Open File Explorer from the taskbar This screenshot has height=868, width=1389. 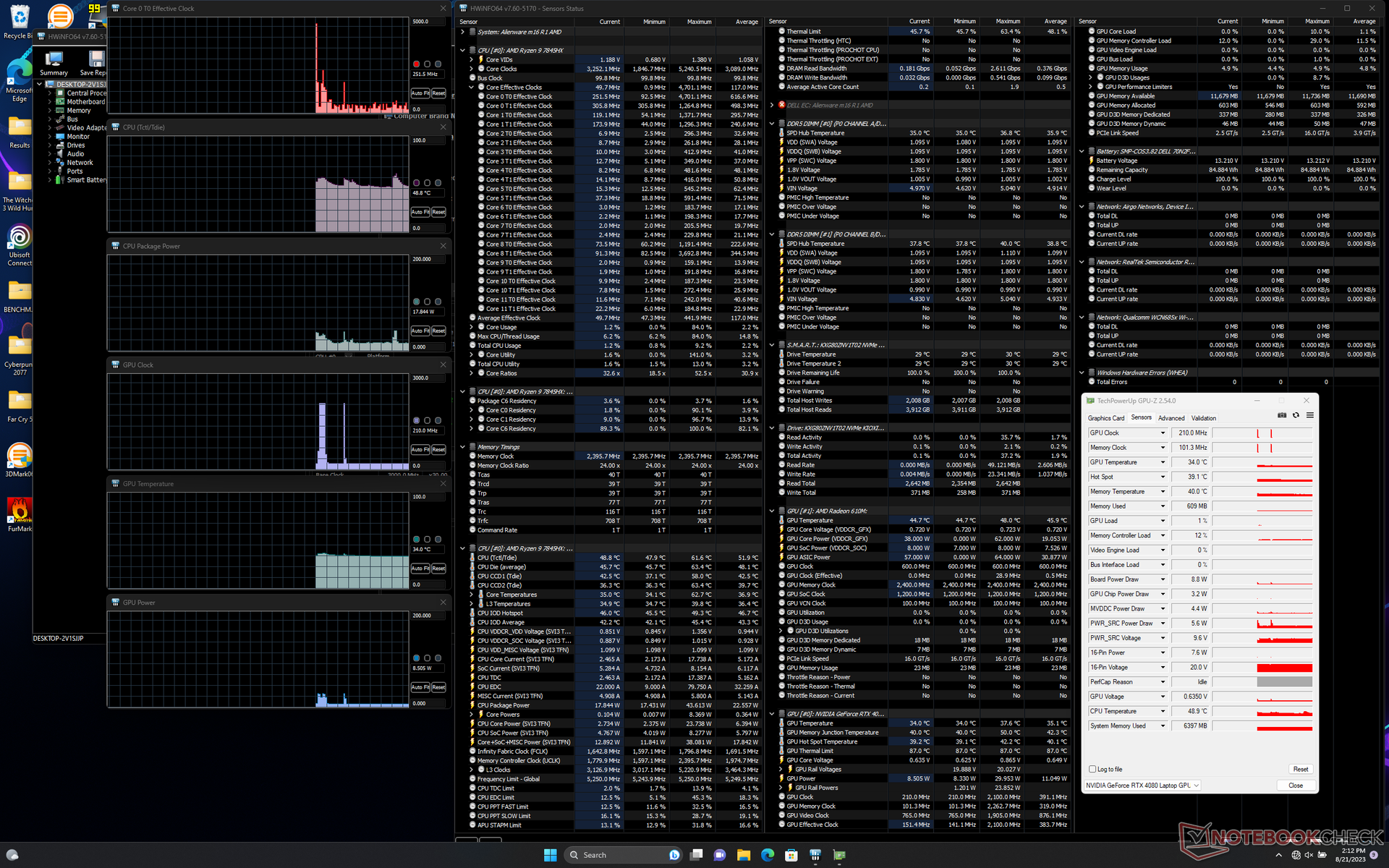744,855
